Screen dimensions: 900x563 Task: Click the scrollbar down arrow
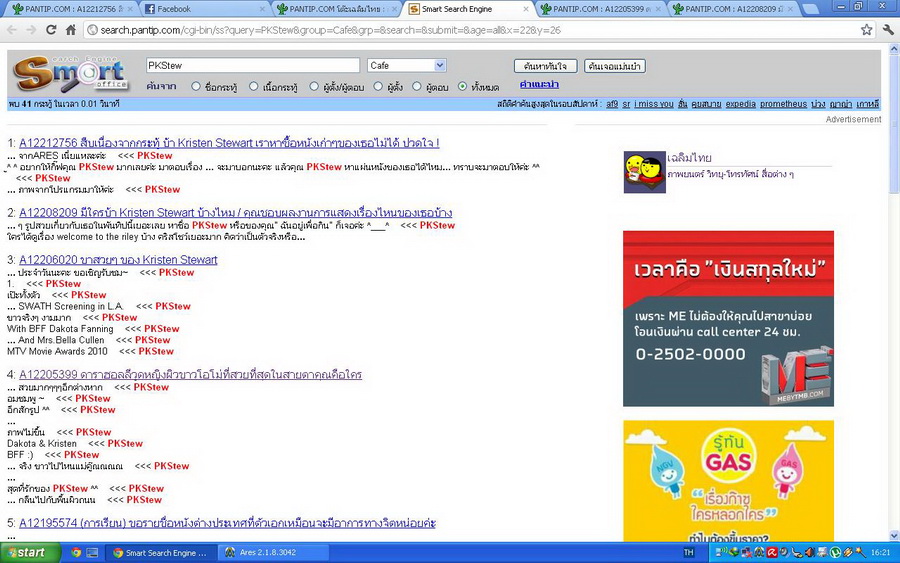click(894, 535)
